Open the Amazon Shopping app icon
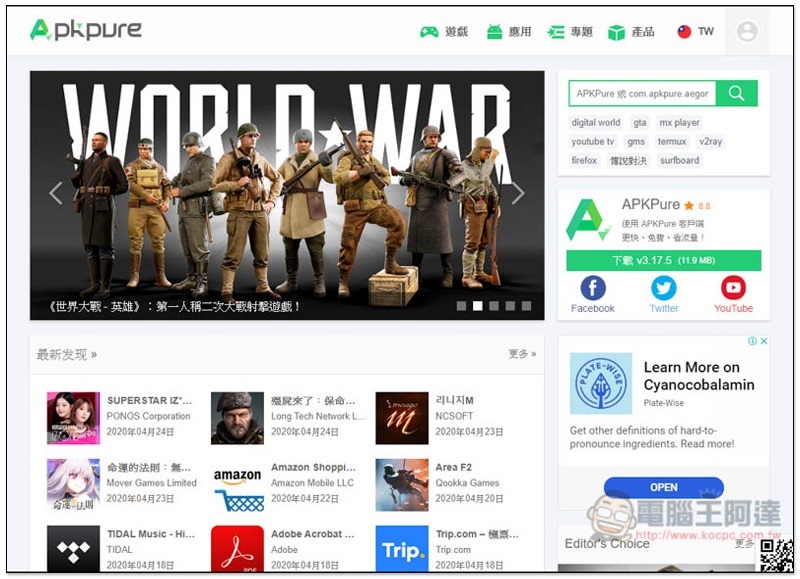 pyautogui.click(x=237, y=485)
